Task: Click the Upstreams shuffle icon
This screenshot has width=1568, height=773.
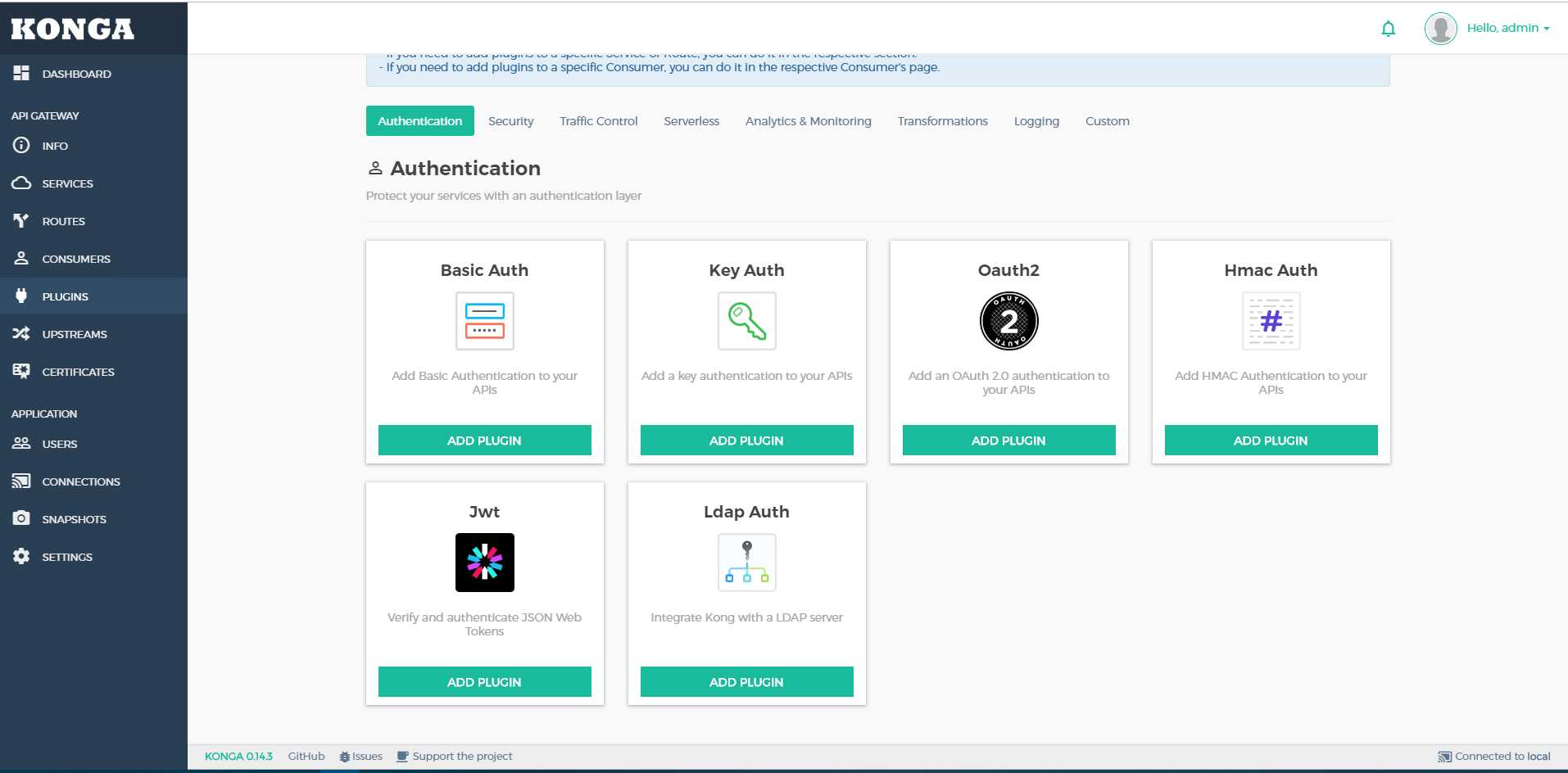Action: pos(21,333)
